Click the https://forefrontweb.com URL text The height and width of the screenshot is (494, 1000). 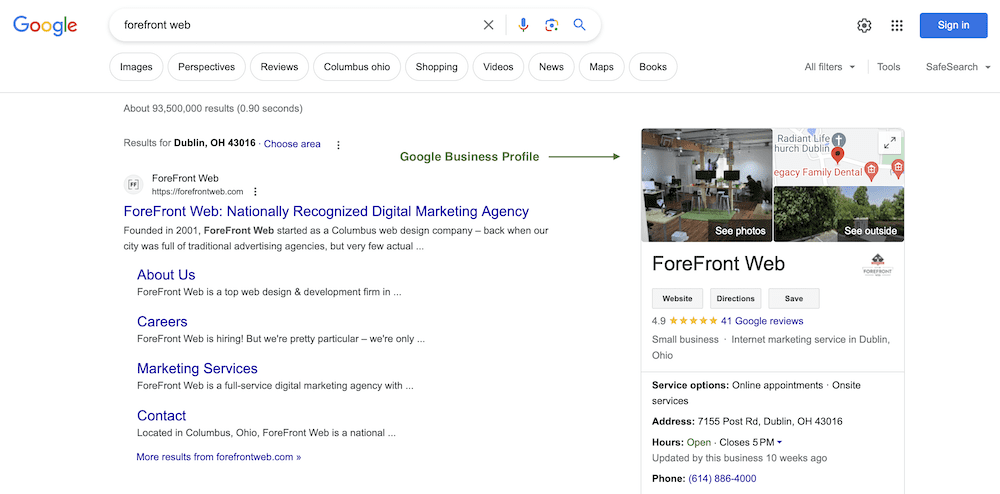(x=198, y=191)
